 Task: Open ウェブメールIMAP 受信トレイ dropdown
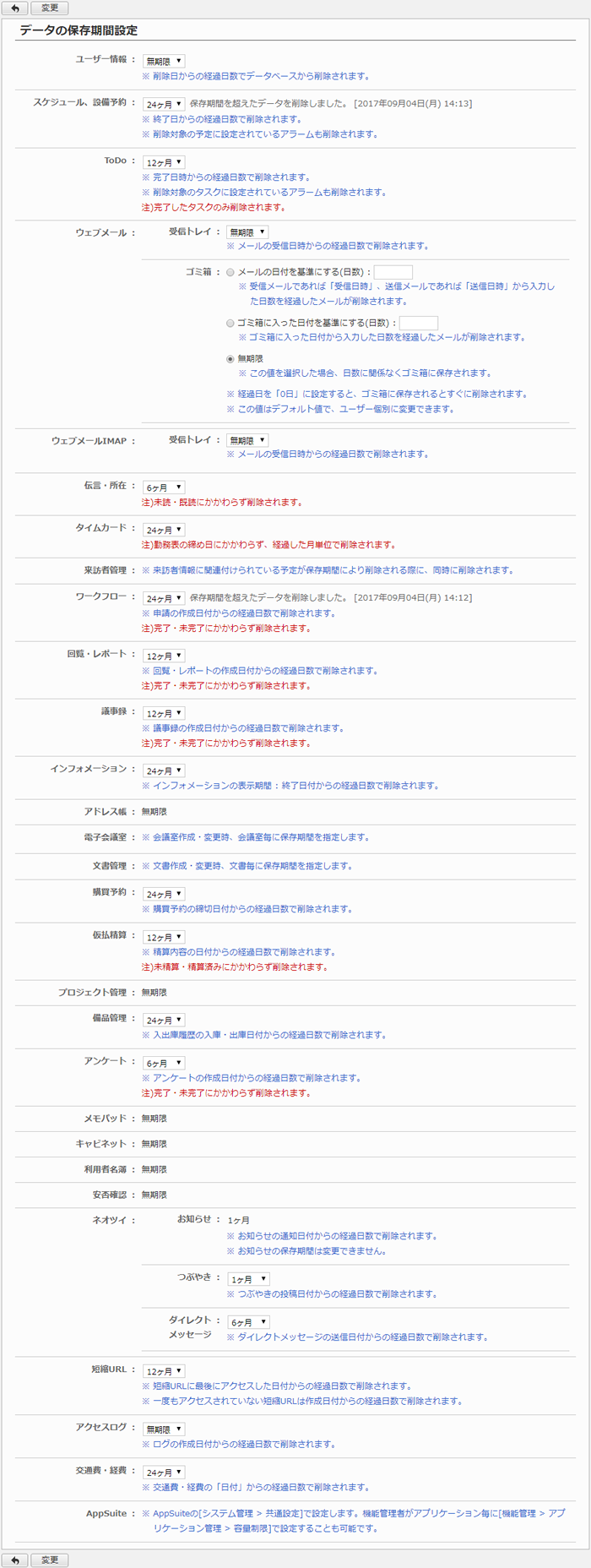[247, 440]
